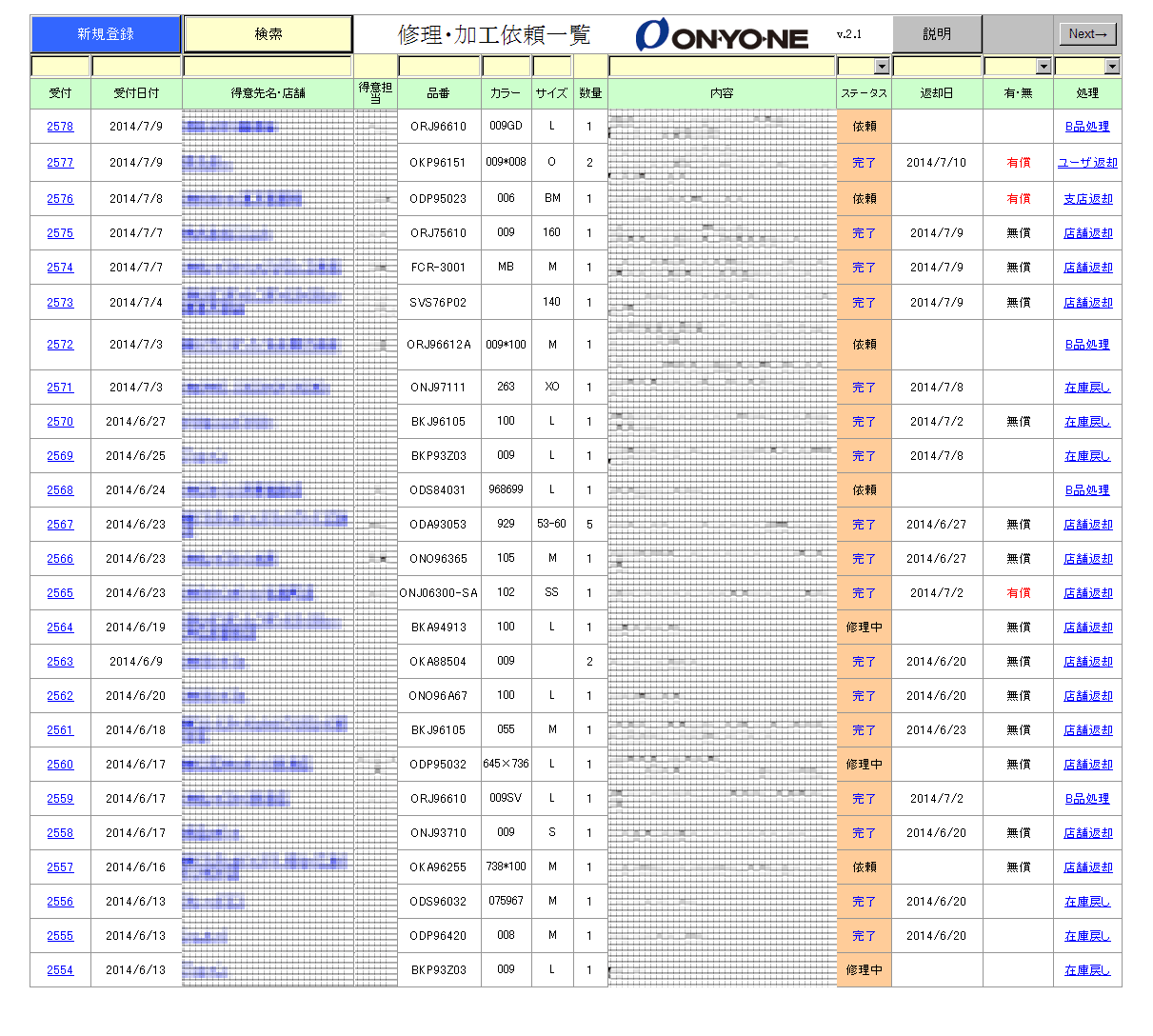Viewport: 1153px width, 1036px height.
Task: Click 支店返却 link in row 2576
Action: click(x=1087, y=199)
